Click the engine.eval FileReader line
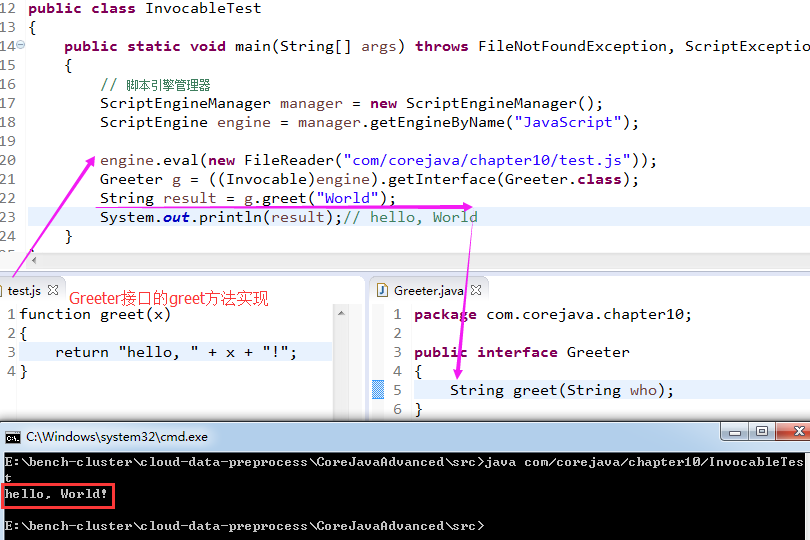Screen dimensions: 810x540 (378, 161)
